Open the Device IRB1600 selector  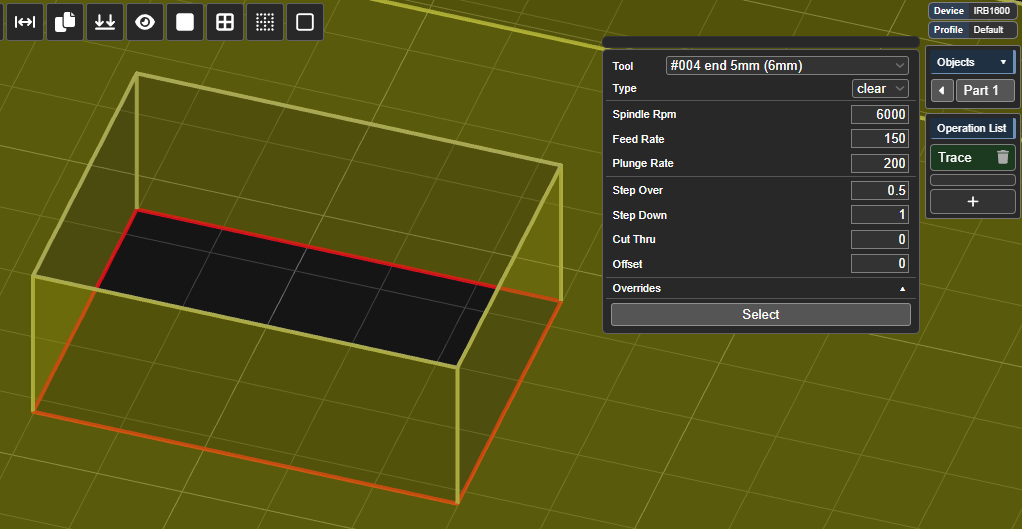pos(972,11)
